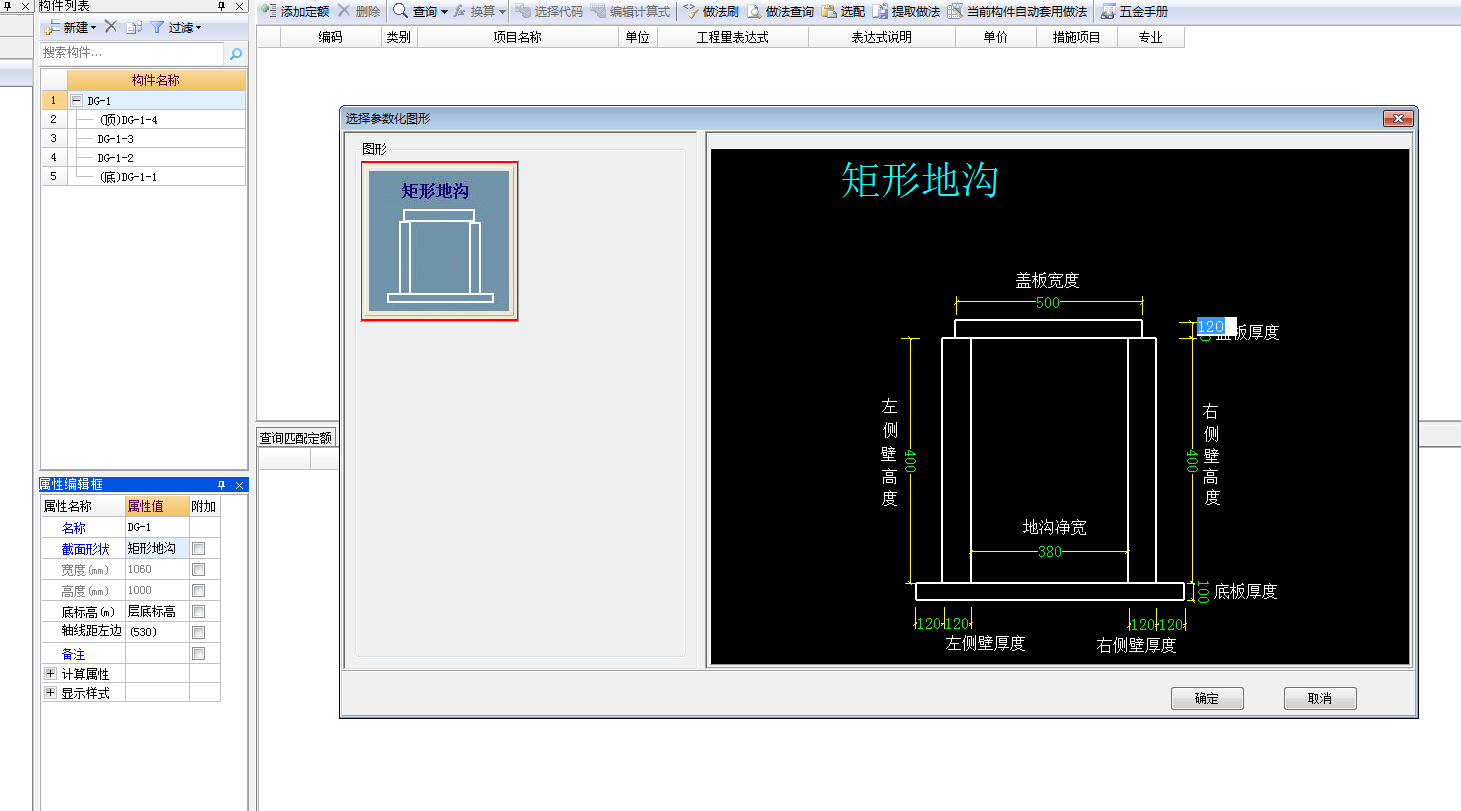The height and width of the screenshot is (811, 1461).
Task: Click the 删除 delete toolbar item
Action: (x=358, y=12)
